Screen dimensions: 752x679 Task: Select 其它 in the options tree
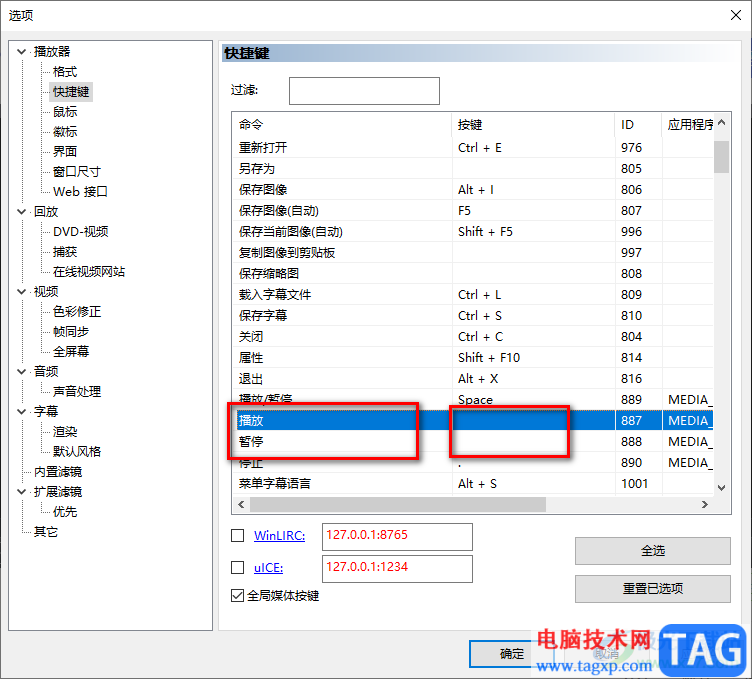pos(46,532)
